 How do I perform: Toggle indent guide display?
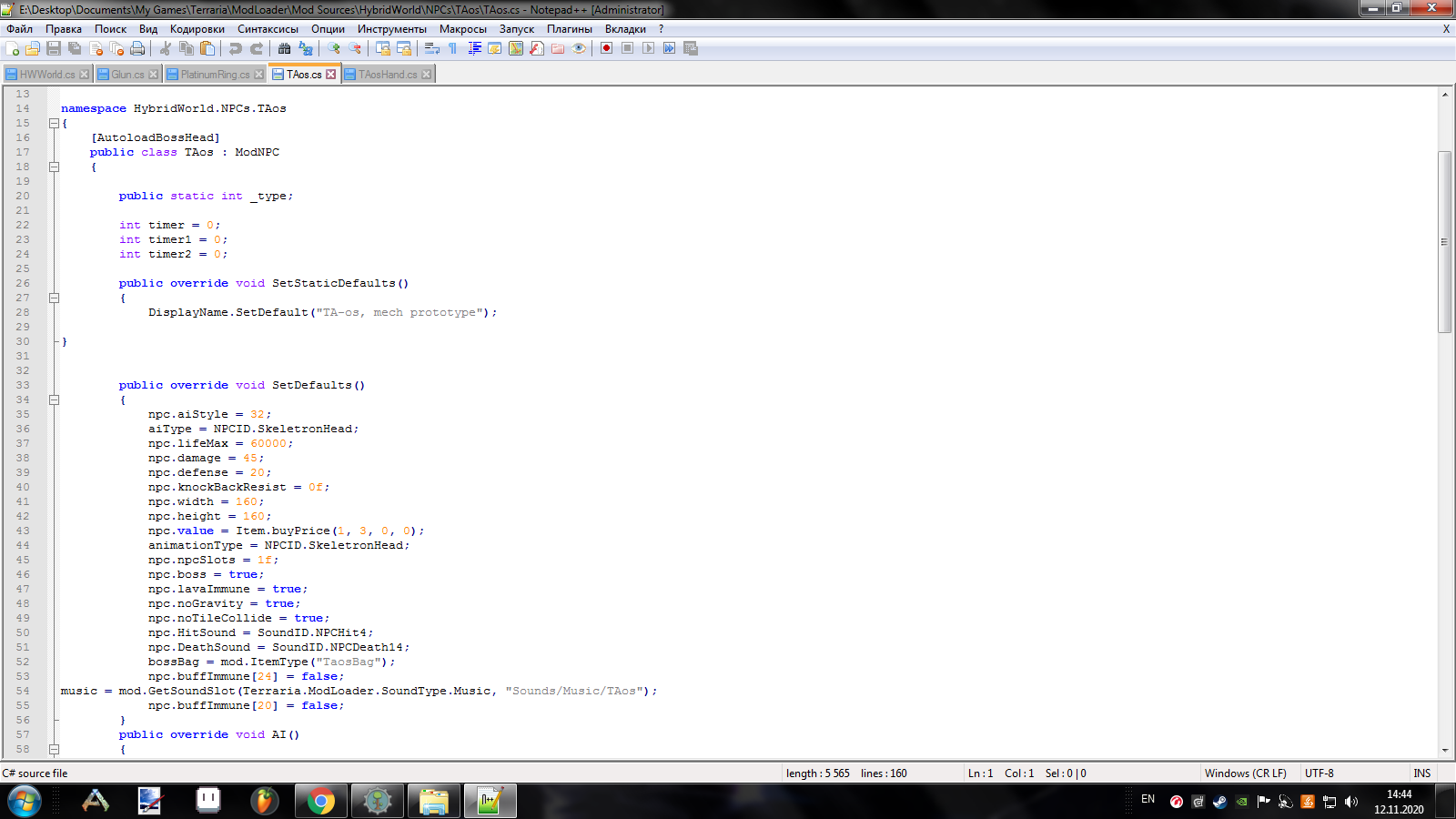pyautogui.click(x=474, y=48)
